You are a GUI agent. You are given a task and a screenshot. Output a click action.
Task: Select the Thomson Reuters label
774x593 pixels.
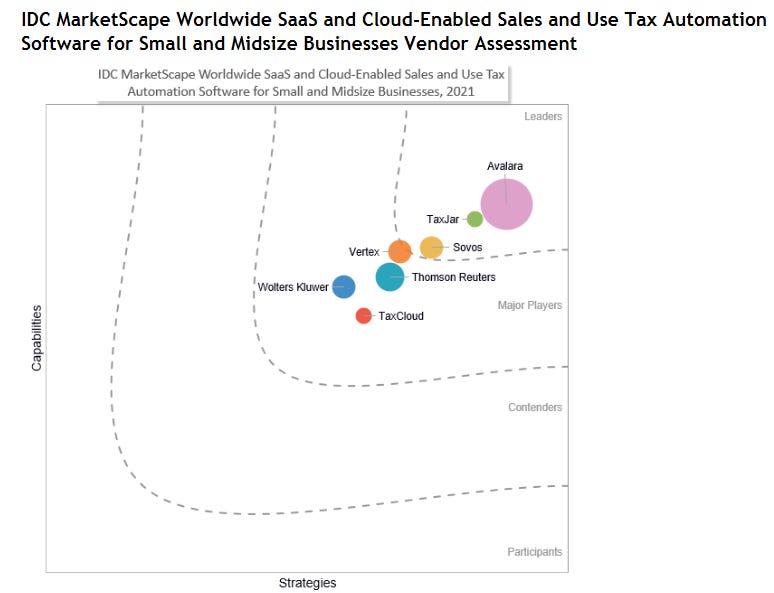454,277
